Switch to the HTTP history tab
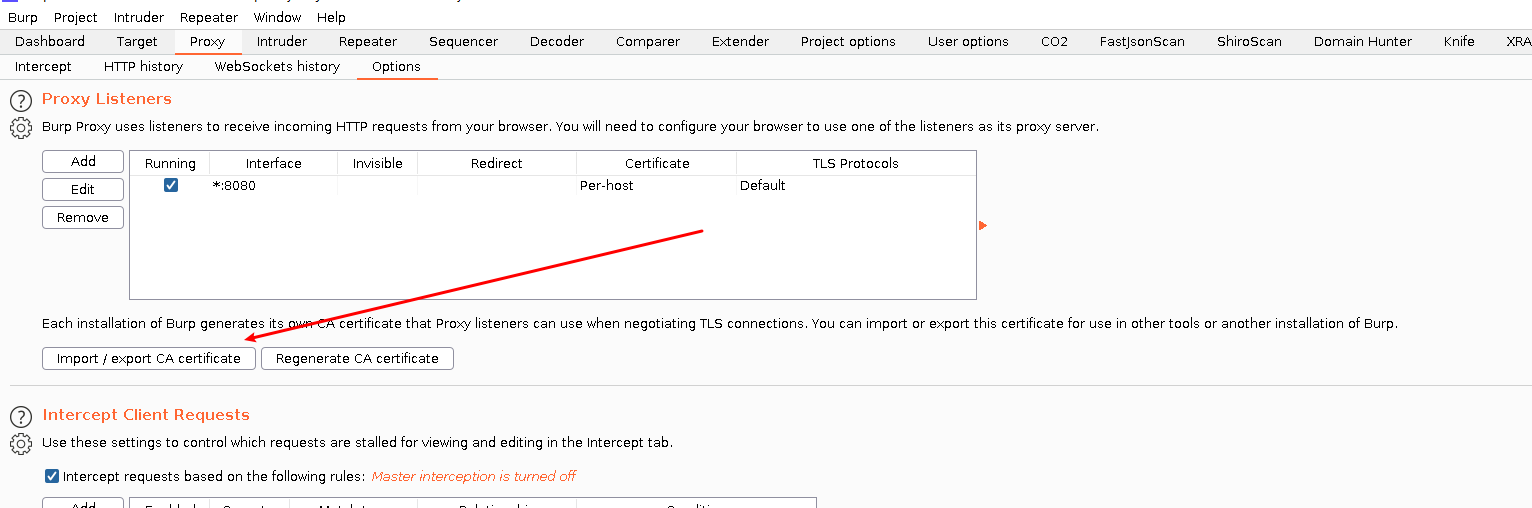 143,66
